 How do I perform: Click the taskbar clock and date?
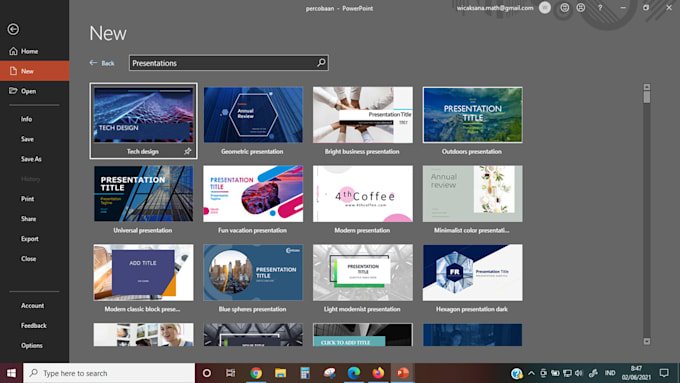coord(636,373)
